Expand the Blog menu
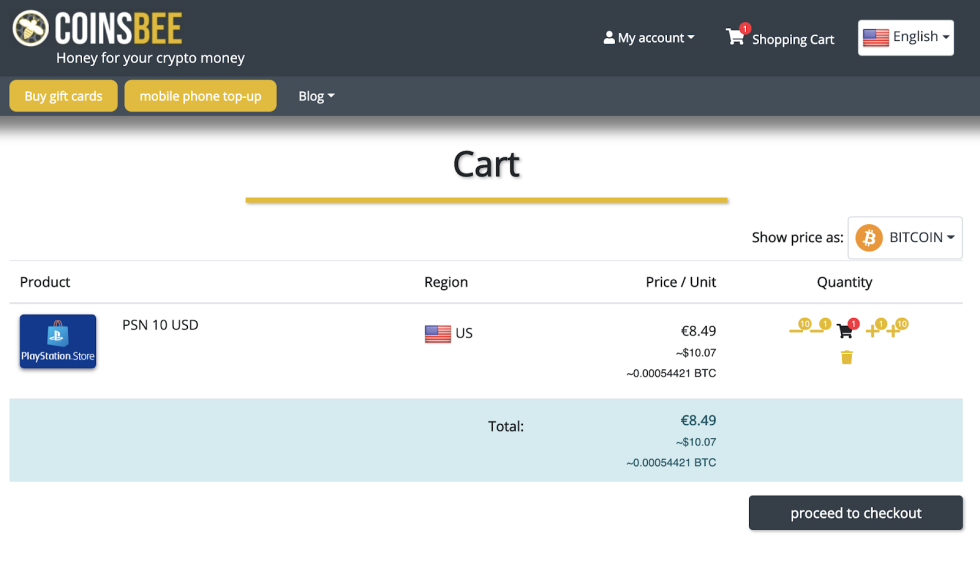 coord(316,96)
